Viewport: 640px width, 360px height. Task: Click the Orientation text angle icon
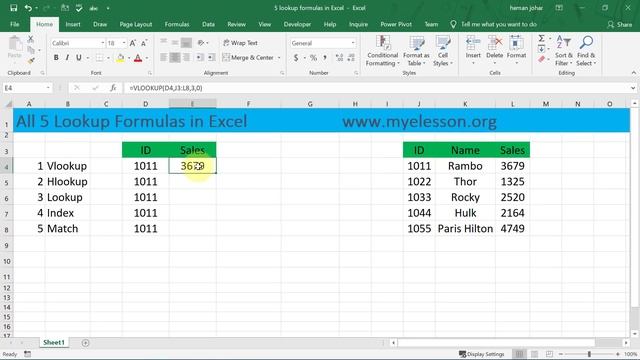(x=201, y=43)
